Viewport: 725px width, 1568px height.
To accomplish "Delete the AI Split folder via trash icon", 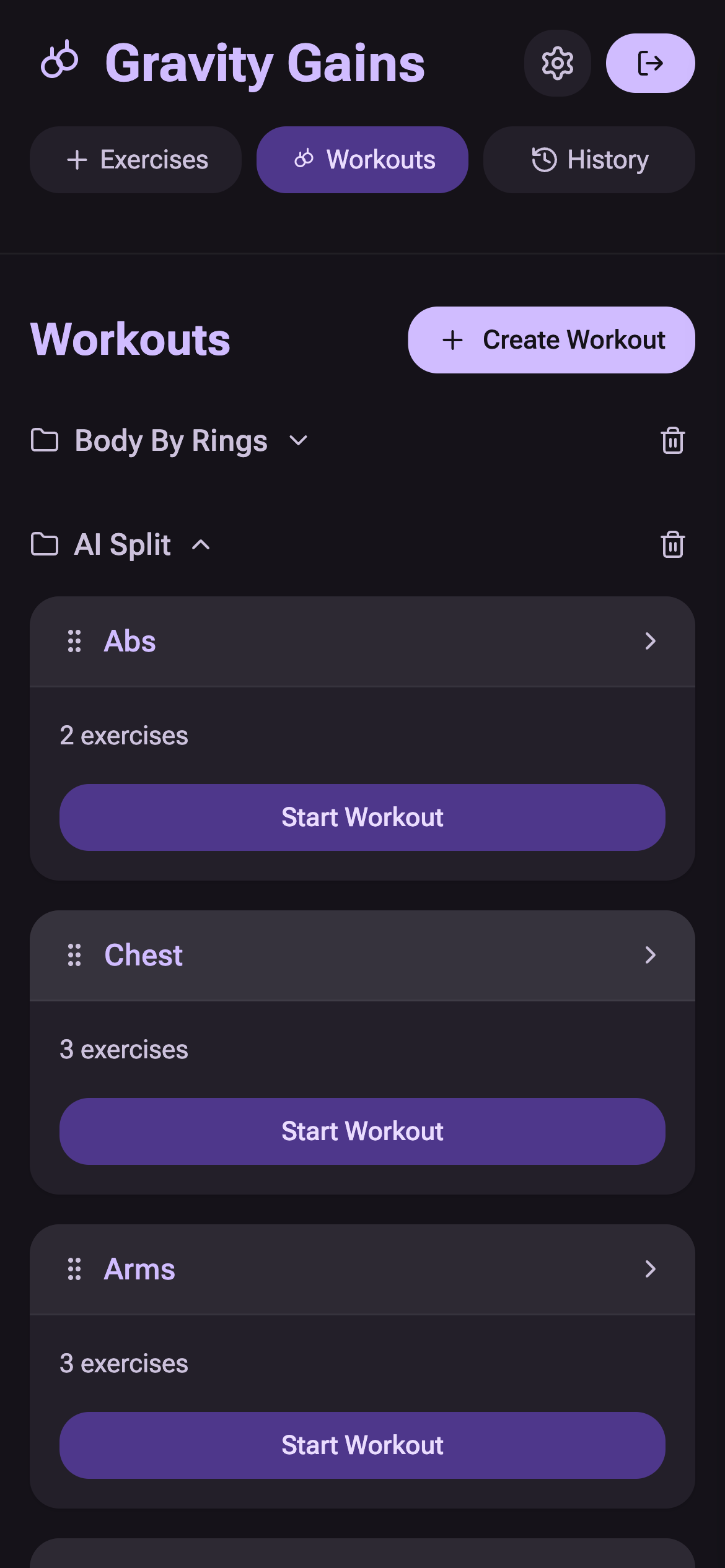I will coord(672,545).
